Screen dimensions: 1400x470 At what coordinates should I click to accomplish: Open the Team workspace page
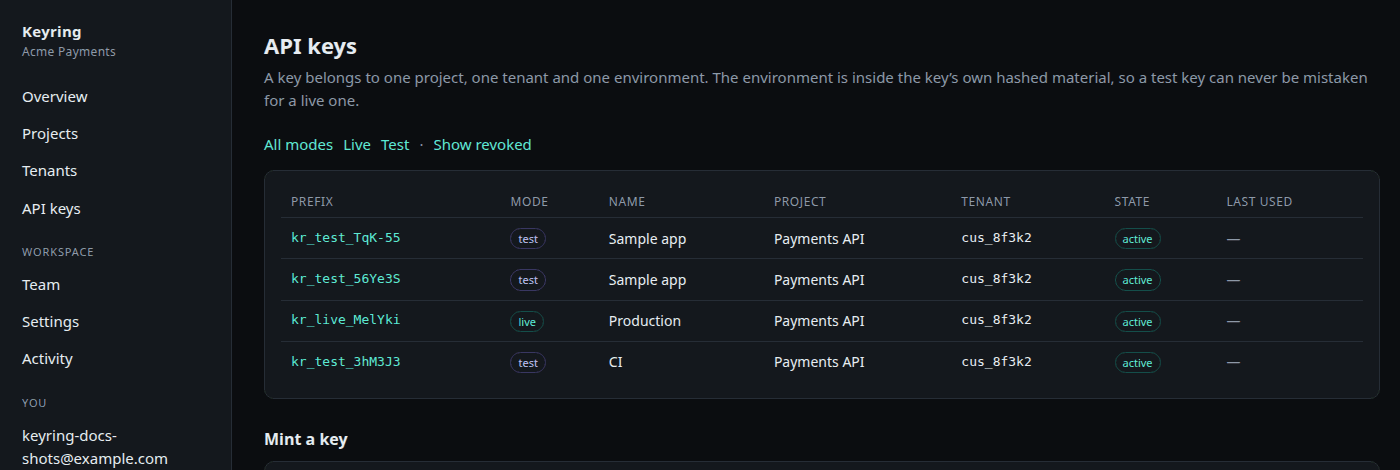coord(41,285)
